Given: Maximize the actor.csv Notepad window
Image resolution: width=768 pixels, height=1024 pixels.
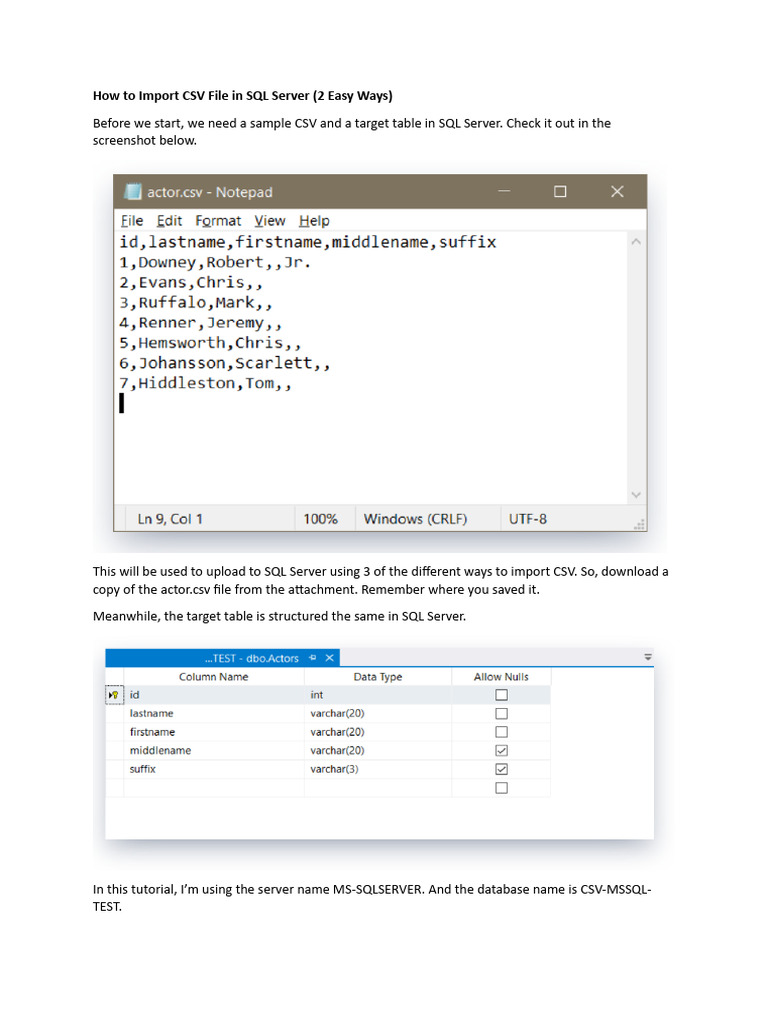Looking at the screenshot, I should pyautogui.click(x=560, y=192).
